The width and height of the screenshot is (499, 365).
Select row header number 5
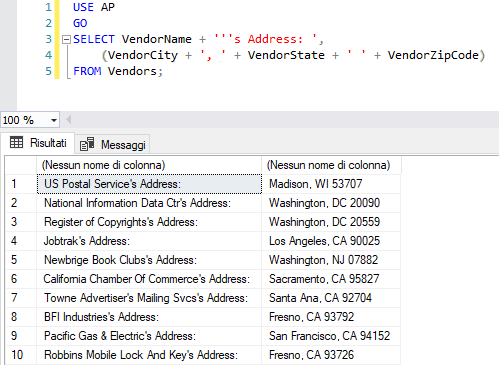point(21,260)
